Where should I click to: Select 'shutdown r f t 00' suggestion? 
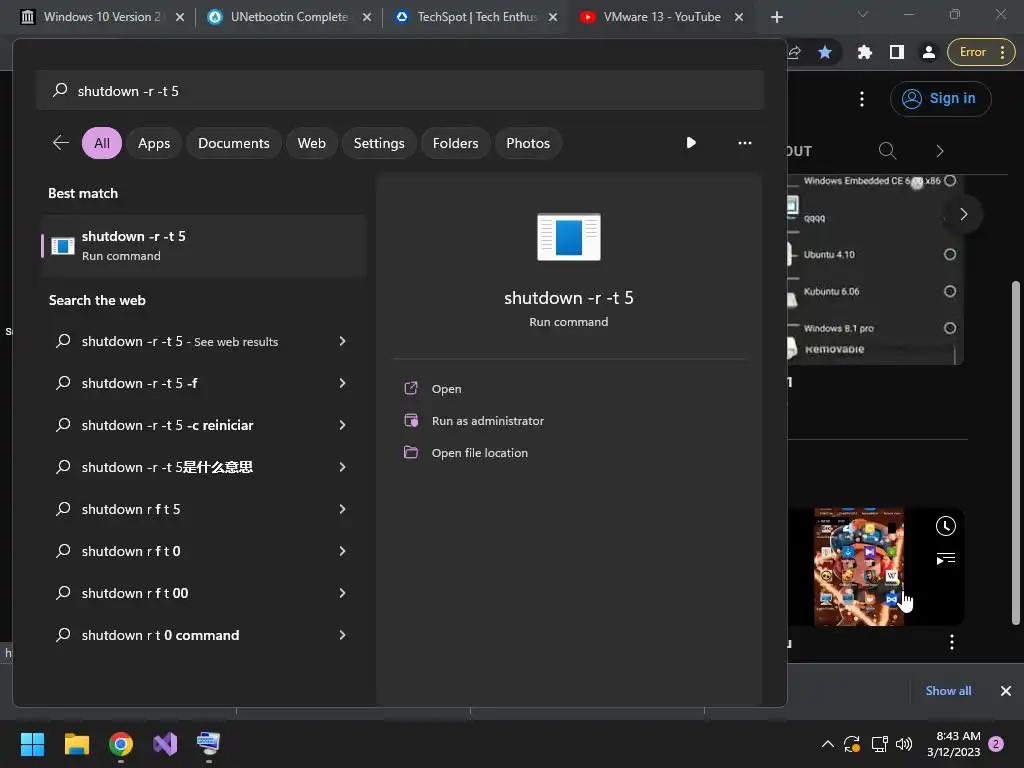coord(203,593)
